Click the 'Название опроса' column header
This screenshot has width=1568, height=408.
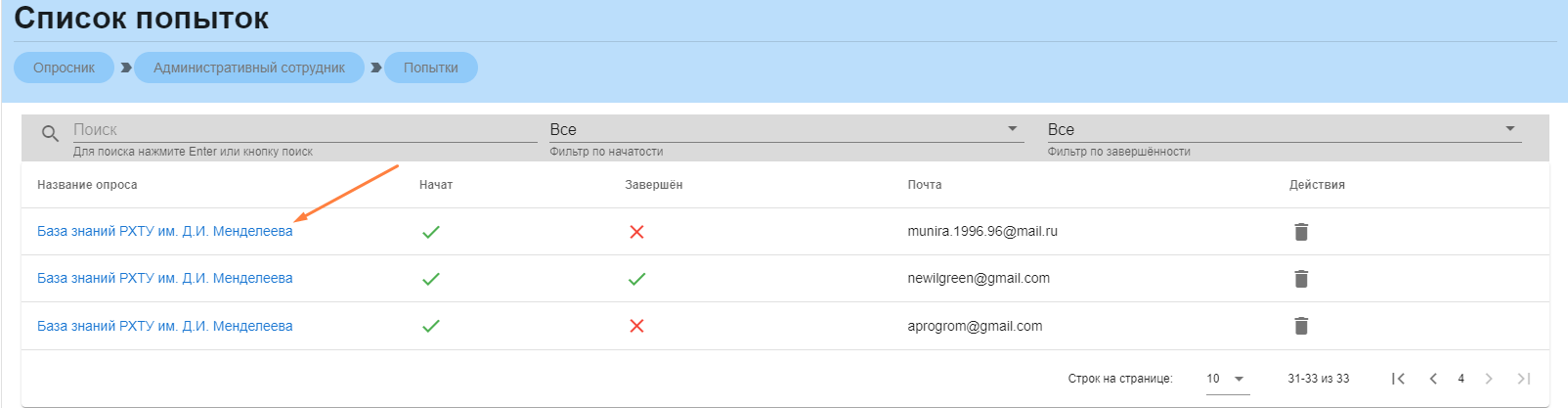pos(87,185)
